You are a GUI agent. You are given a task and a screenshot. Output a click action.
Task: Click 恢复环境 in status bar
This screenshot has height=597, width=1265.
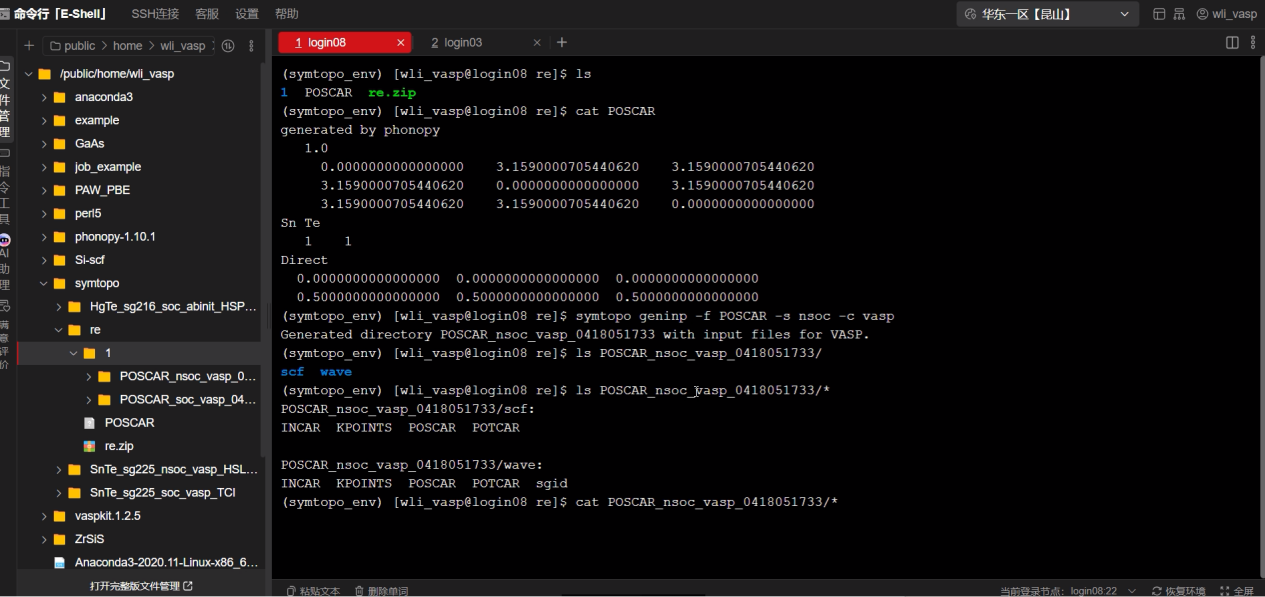(1179, 591)
